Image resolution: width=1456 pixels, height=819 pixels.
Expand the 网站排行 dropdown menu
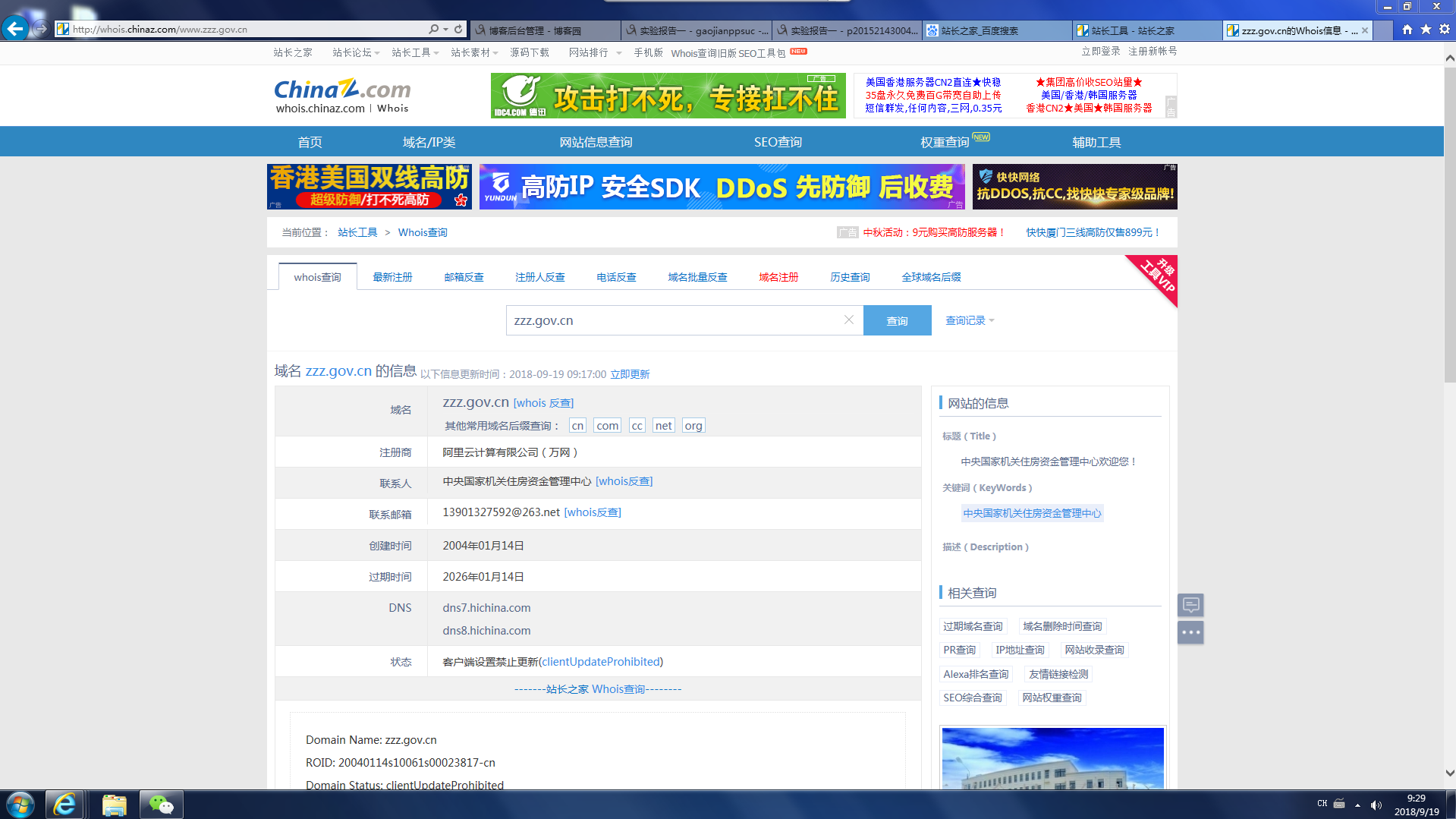[x=595, y=52]
